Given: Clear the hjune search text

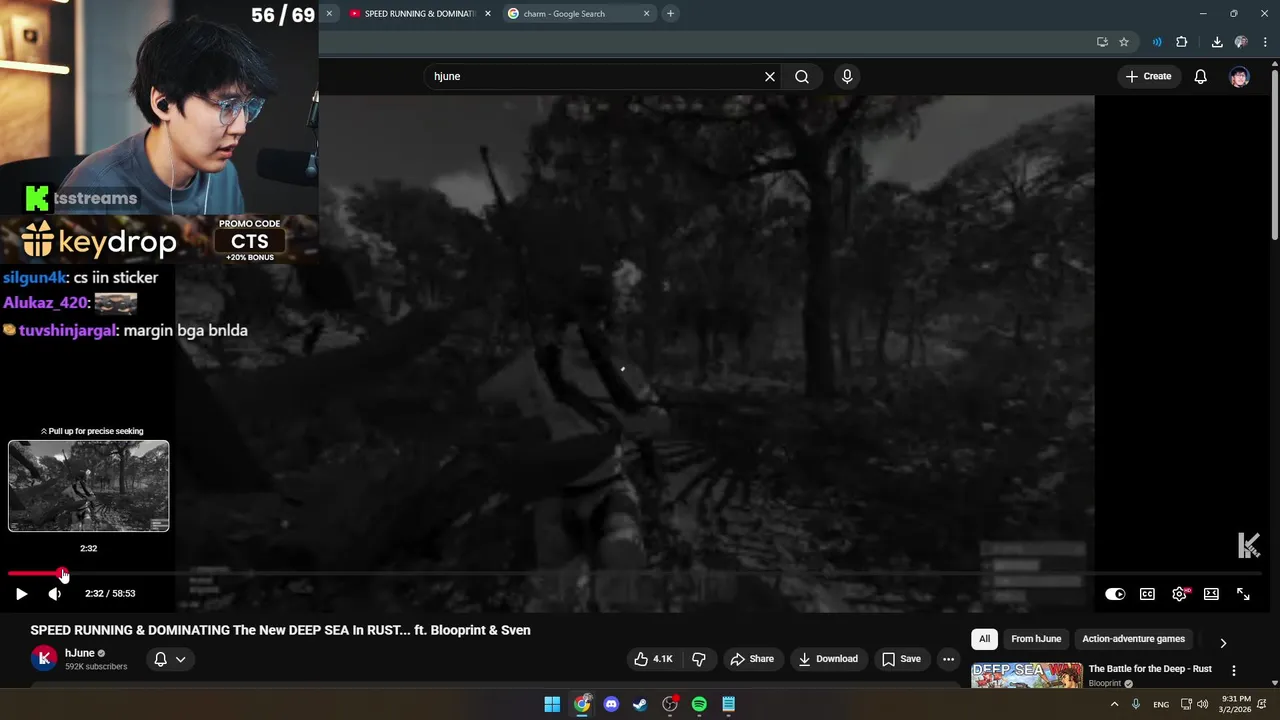Looking at the screenshot, I should click(x=770, y=76).
